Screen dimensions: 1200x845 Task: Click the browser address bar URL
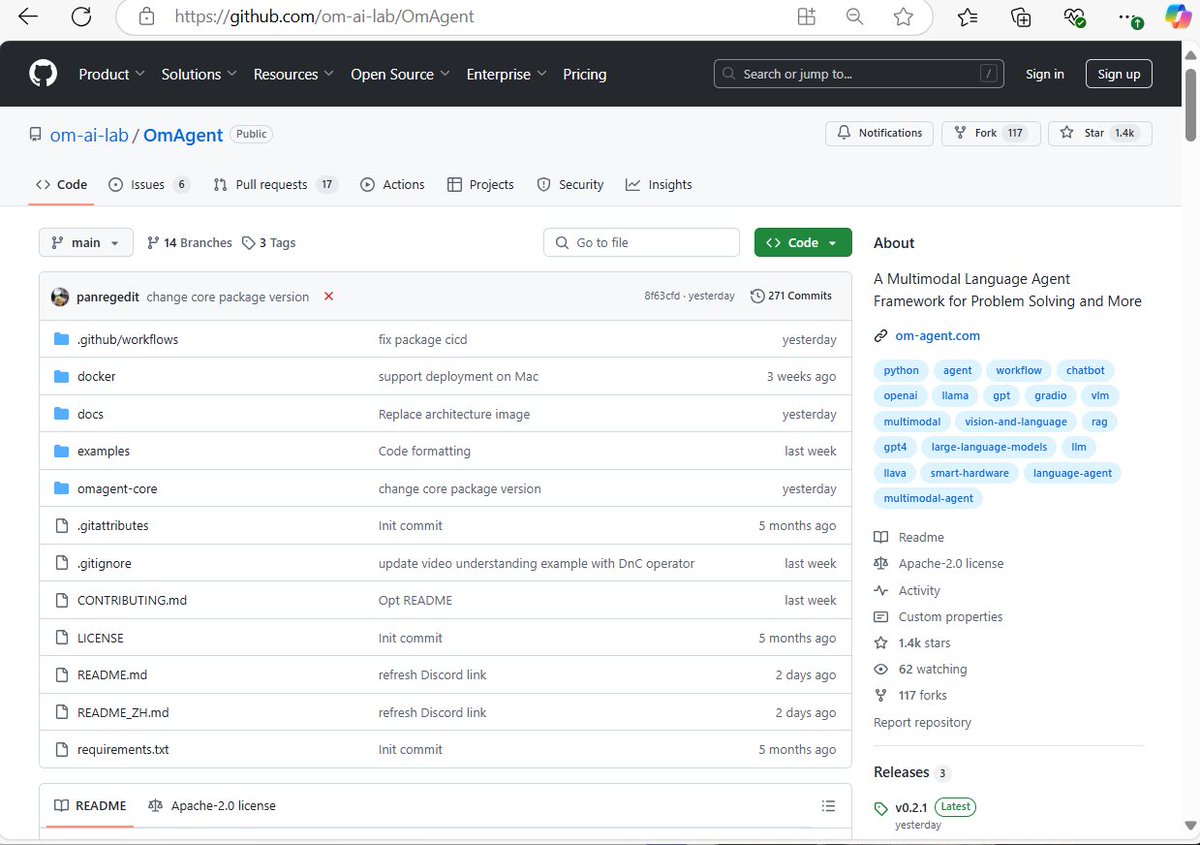(325, 17)
